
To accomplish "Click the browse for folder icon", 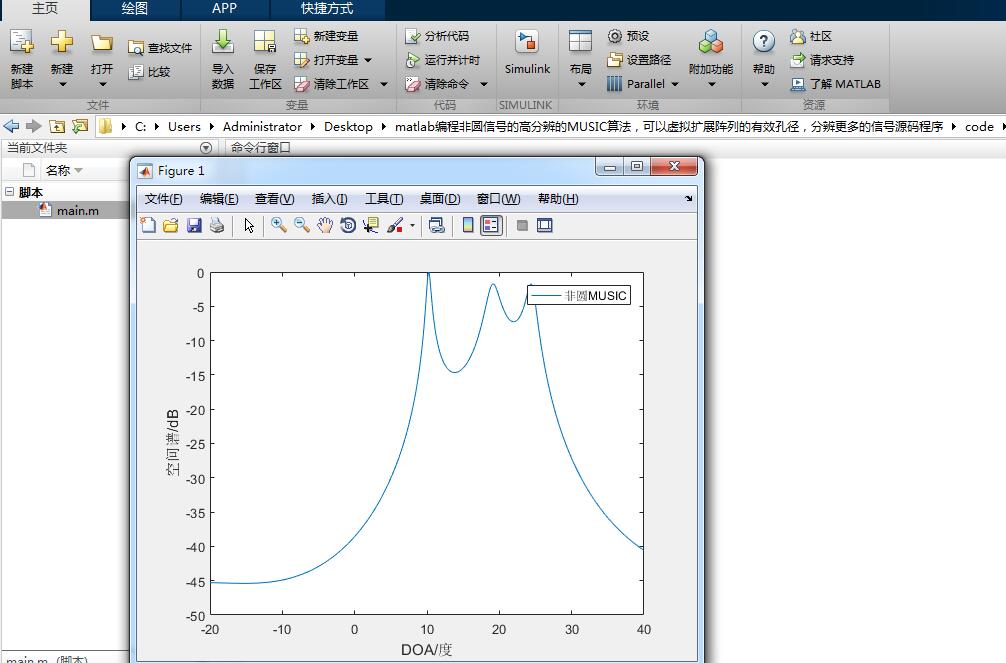I will click(x=80, y=126).
